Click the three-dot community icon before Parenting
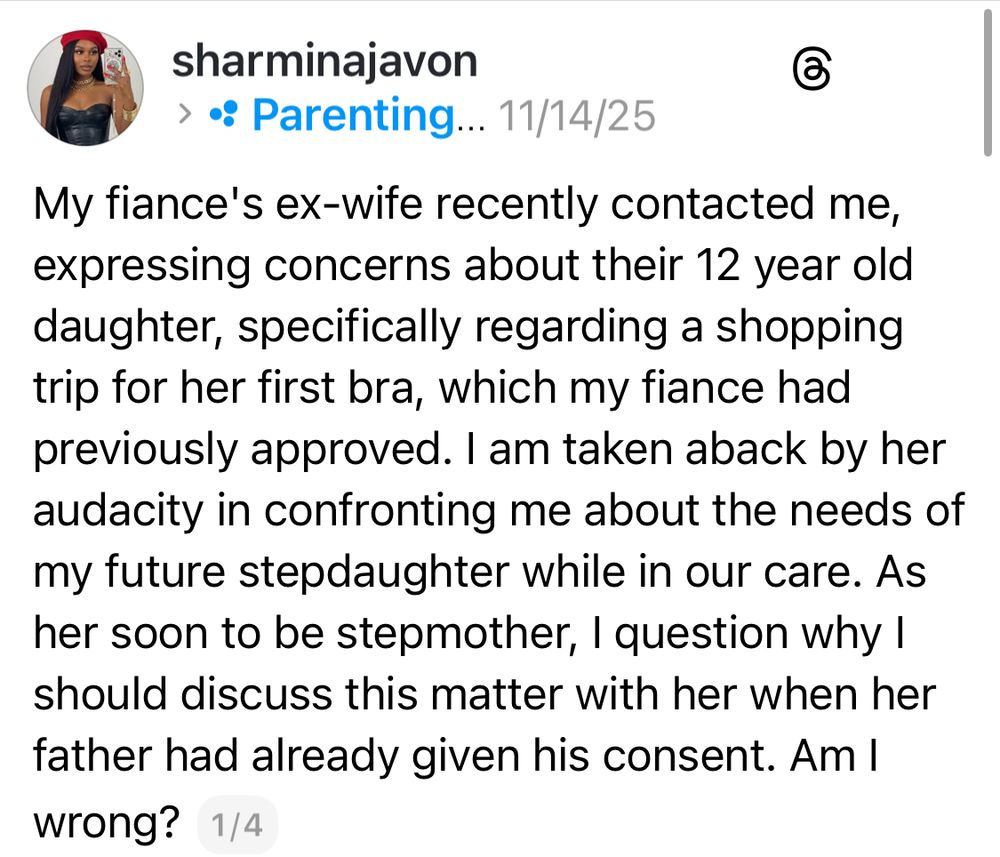Image resolution: width=1000 pixels, height=857 pixels. pos(223,115)
